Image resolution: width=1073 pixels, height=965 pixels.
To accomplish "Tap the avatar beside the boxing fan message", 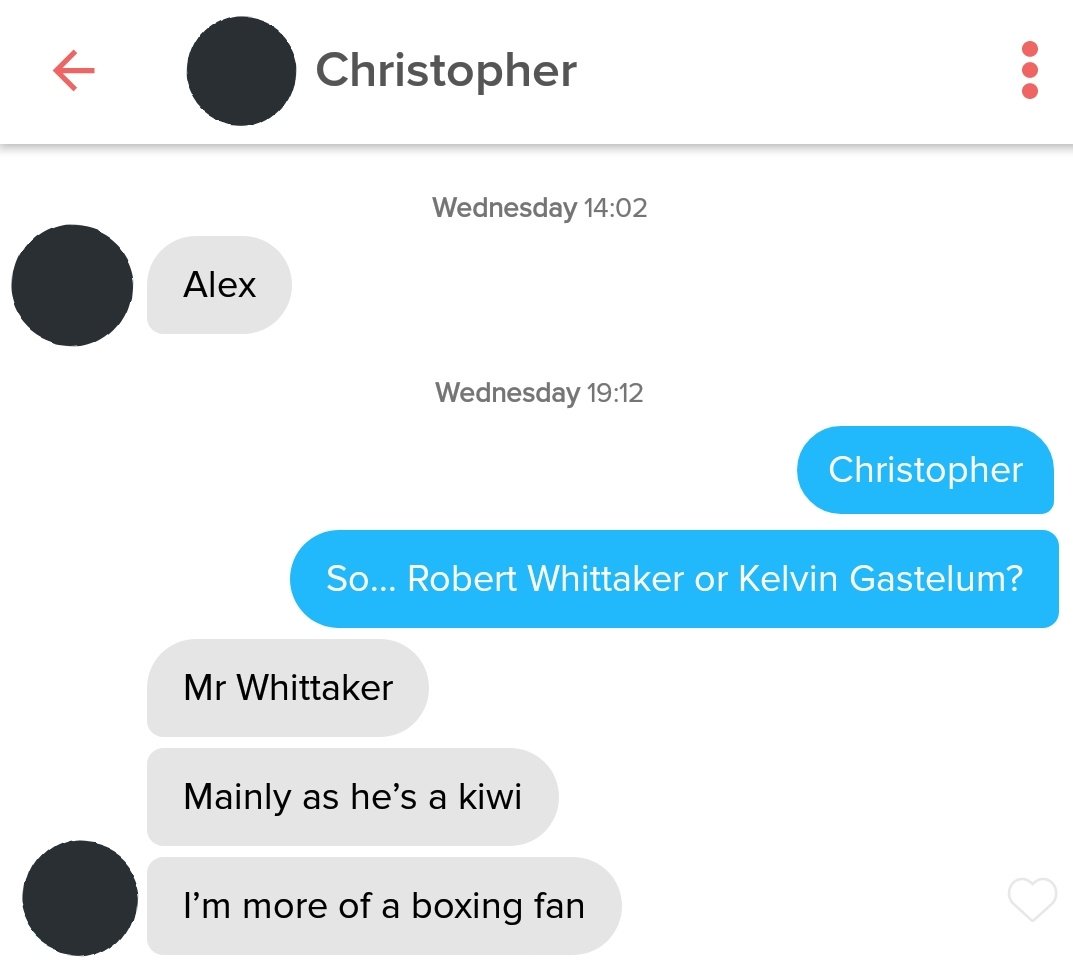I will [x=80, y=898].
